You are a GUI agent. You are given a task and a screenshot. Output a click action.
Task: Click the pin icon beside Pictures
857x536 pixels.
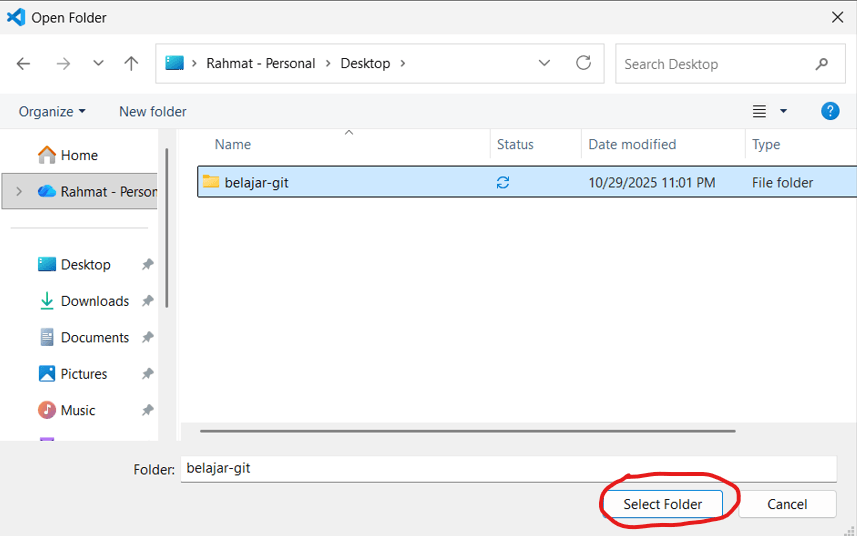click(148, 374)
